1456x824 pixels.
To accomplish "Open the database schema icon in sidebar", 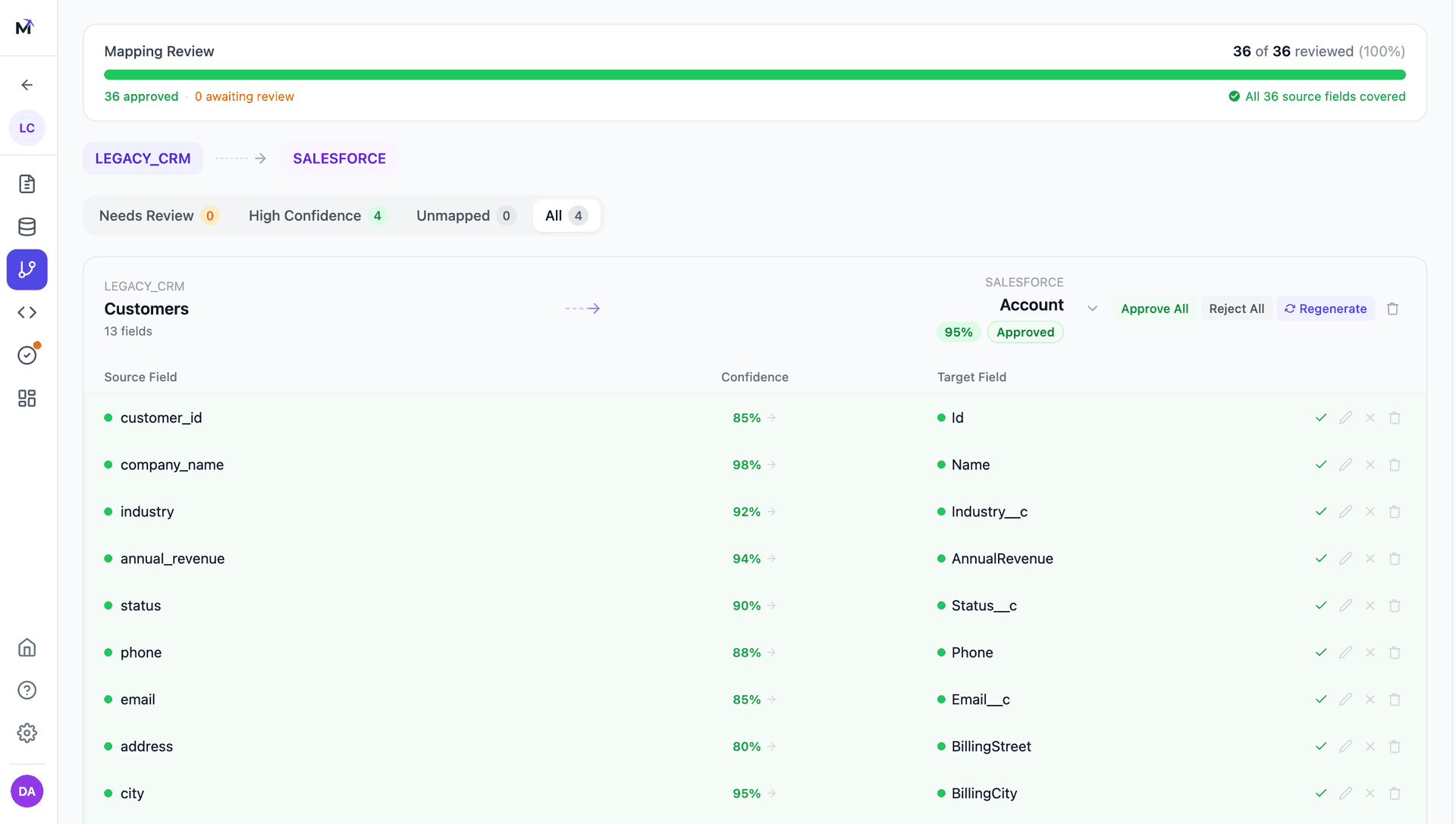I will click(27, 226).
